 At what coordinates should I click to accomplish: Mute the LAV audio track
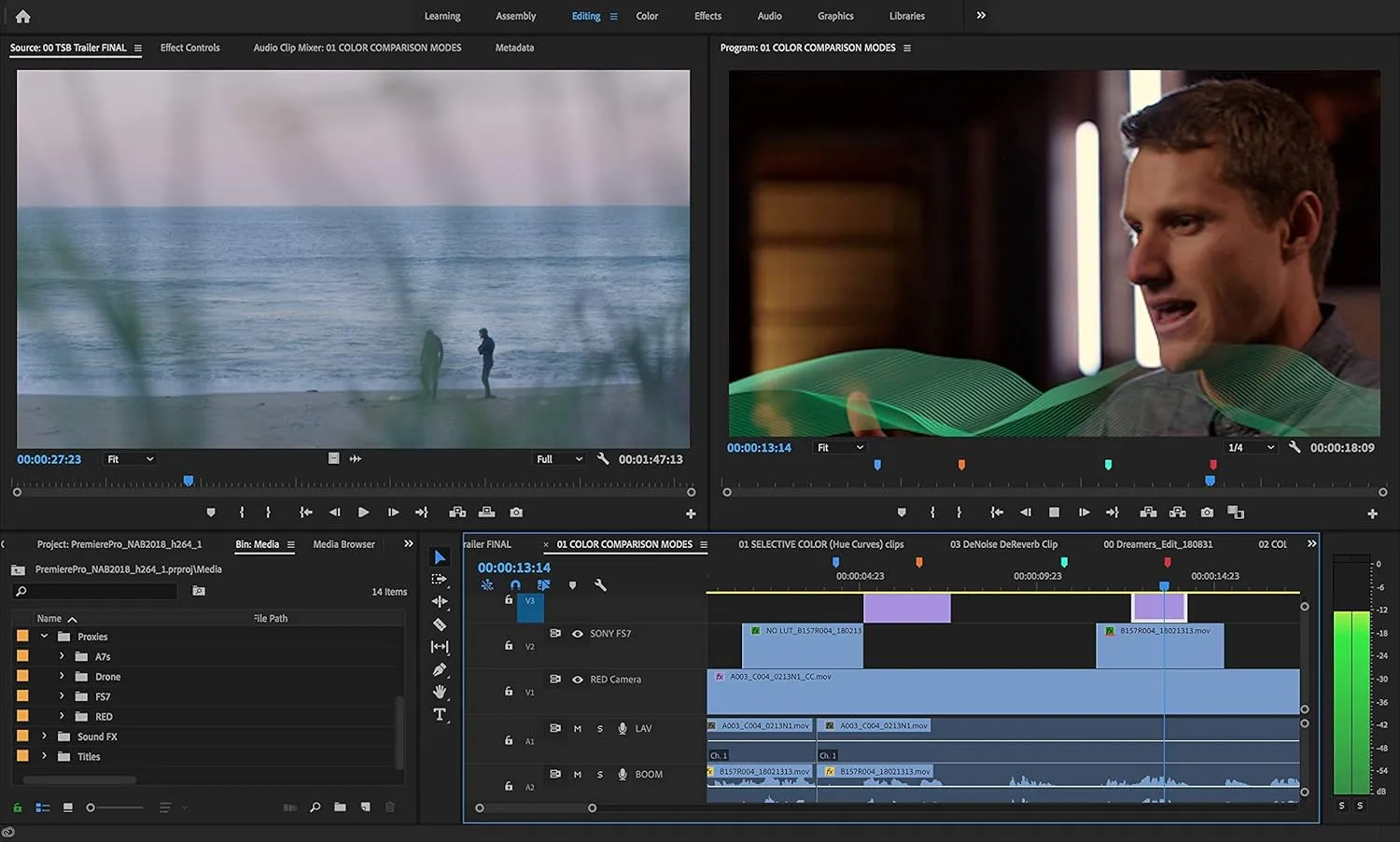(577, 728)
